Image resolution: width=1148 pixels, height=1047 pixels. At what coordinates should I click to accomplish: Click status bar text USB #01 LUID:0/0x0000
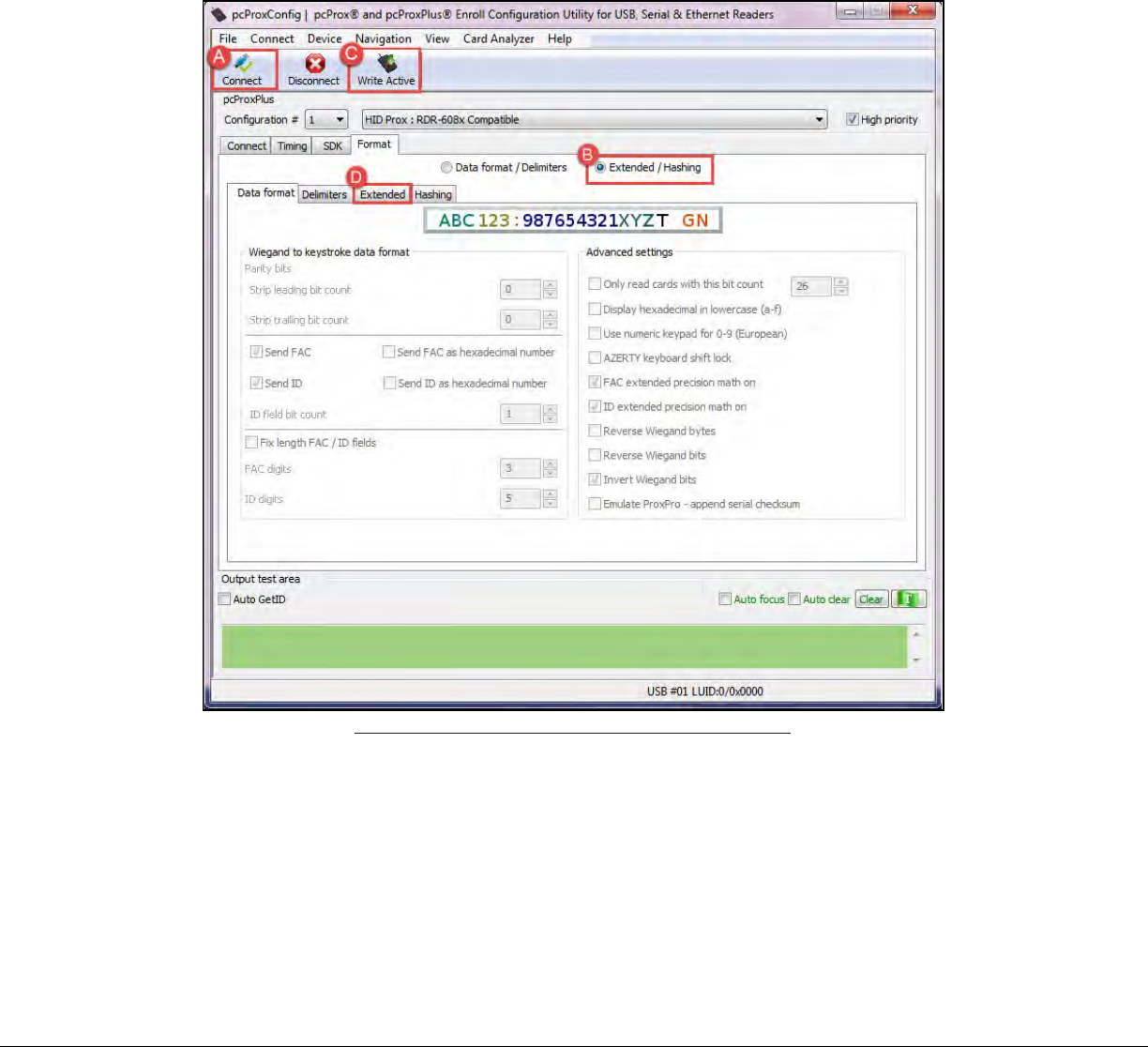705,691
